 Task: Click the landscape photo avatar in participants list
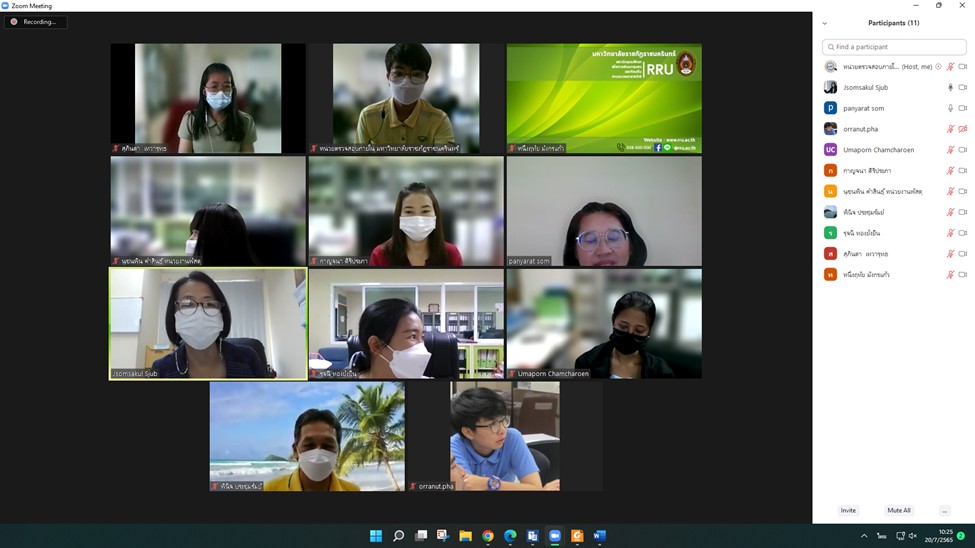(x=830, y=212)
